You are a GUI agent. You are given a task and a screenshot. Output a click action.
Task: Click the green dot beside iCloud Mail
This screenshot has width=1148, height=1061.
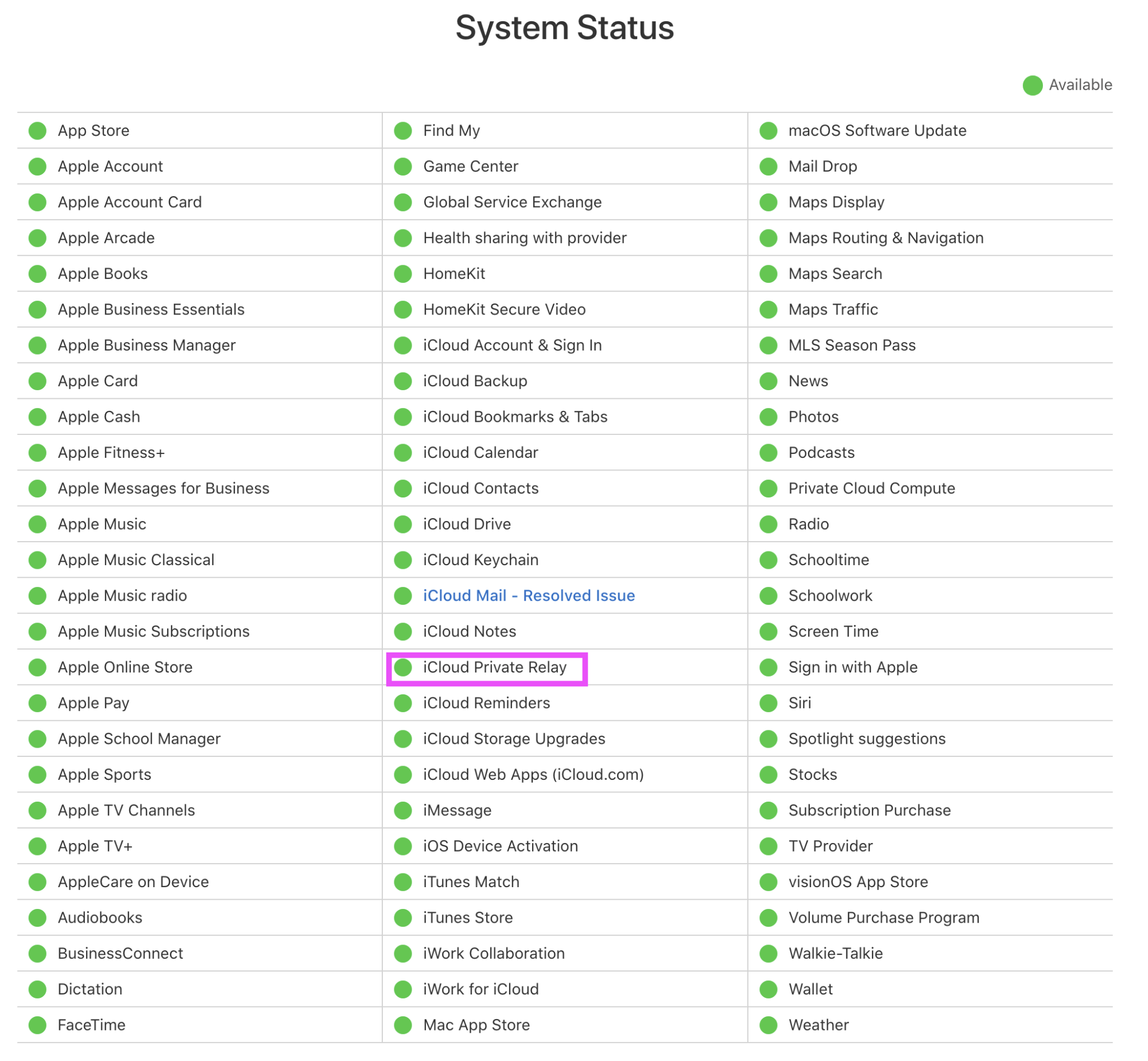404,597
